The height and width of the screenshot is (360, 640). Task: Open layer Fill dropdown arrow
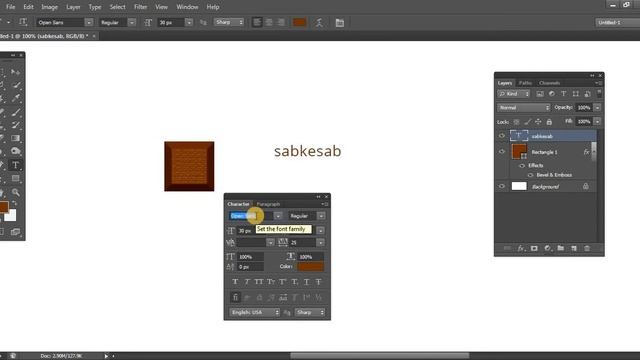click(597, 122)
